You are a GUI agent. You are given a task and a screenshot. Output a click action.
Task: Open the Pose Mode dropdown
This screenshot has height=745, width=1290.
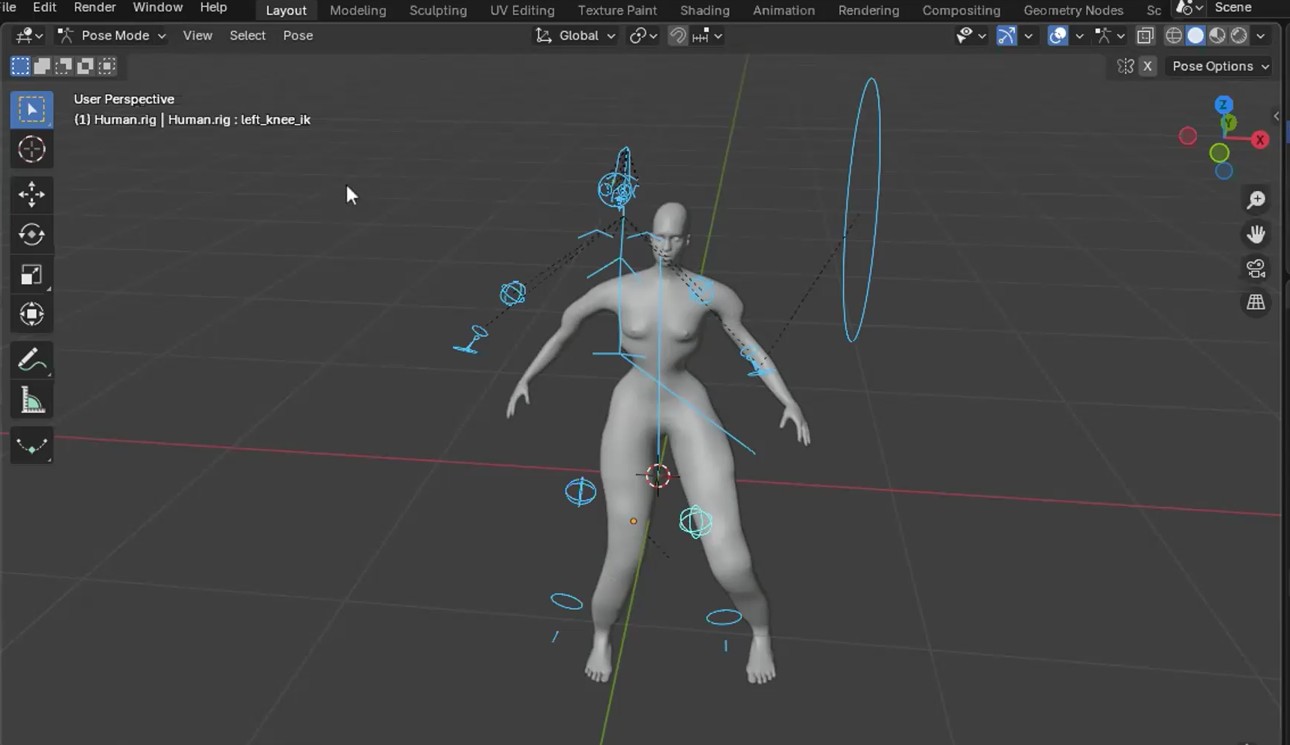(x=112, y=36)
